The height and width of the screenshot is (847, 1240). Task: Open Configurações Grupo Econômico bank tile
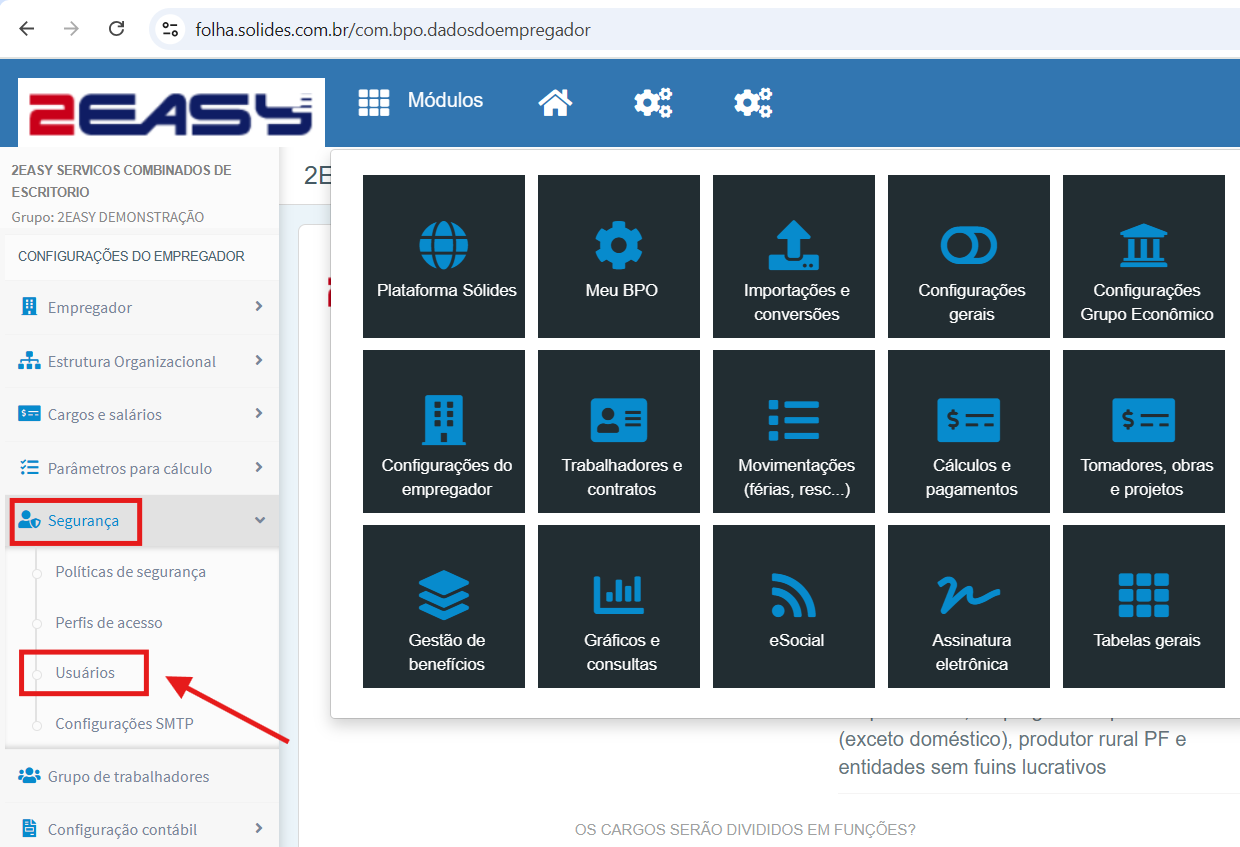[1144, 257]
